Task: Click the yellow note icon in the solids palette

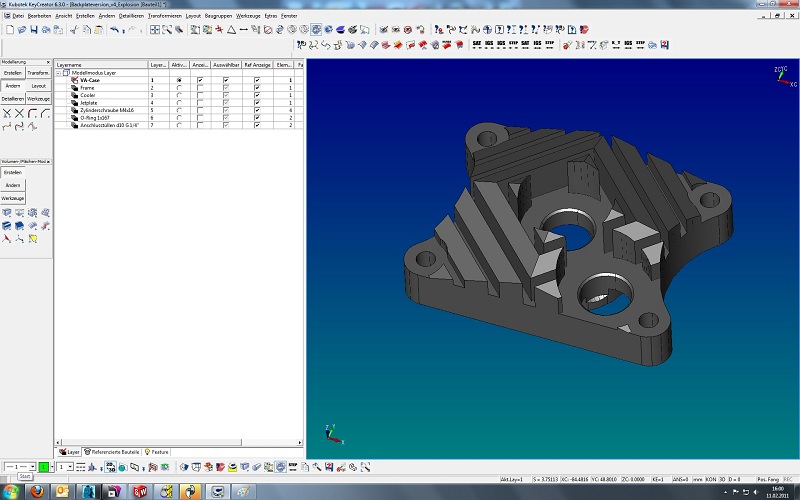Action: (x=33, y=239)
